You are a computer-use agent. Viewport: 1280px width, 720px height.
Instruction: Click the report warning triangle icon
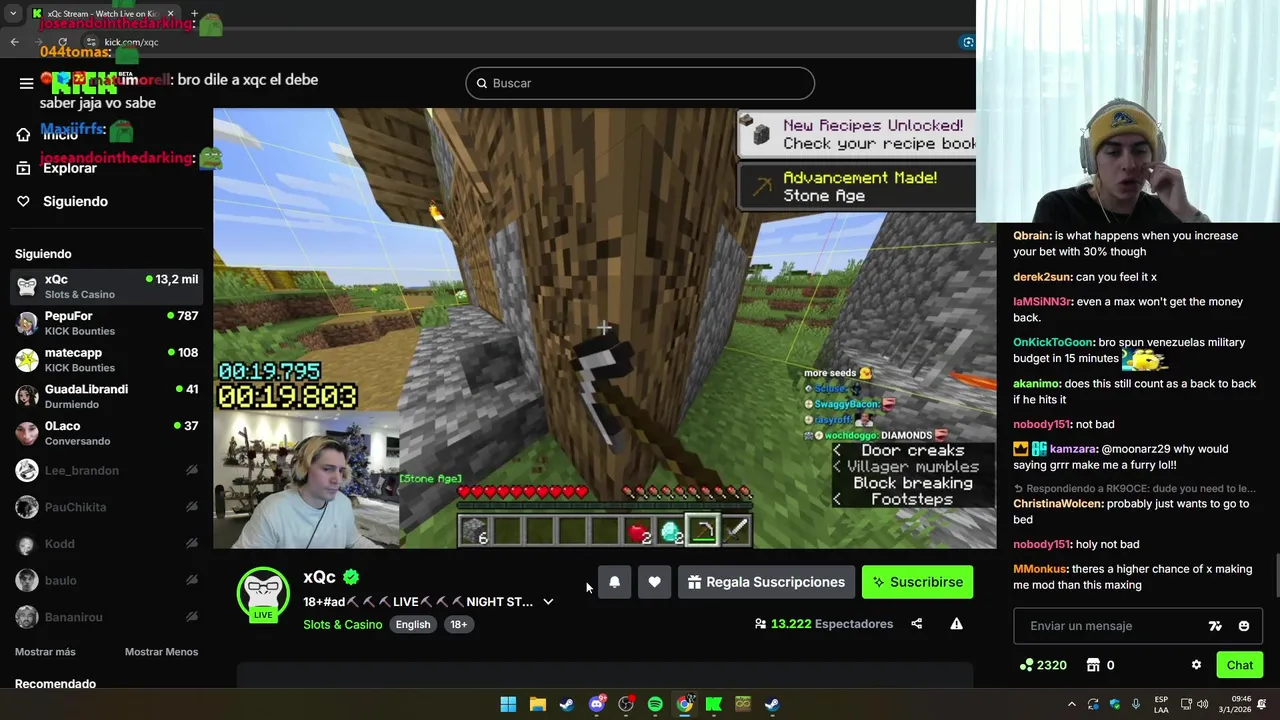pos(956,624)
